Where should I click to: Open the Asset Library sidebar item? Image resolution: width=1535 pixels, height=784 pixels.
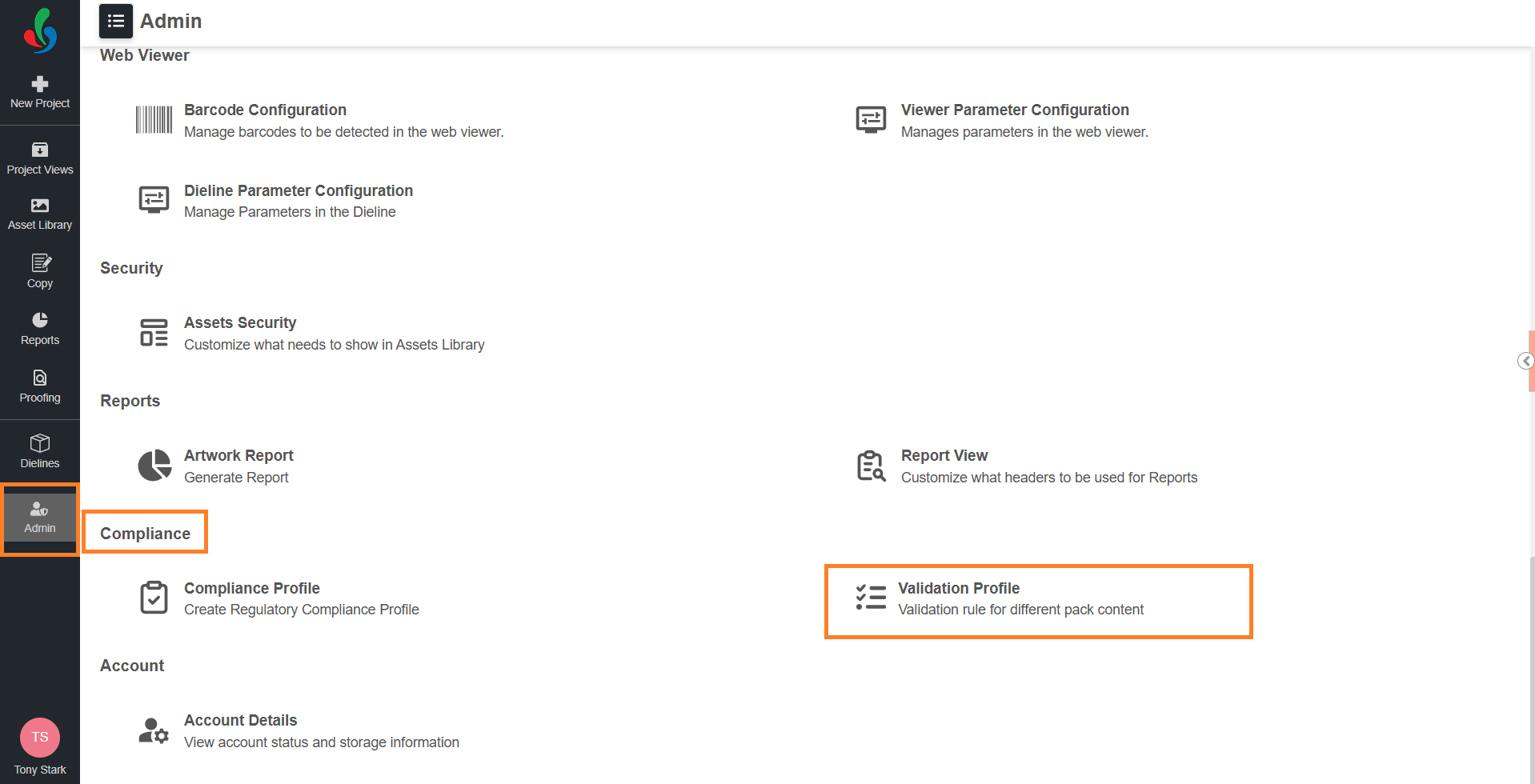click(x=40, y=214)
